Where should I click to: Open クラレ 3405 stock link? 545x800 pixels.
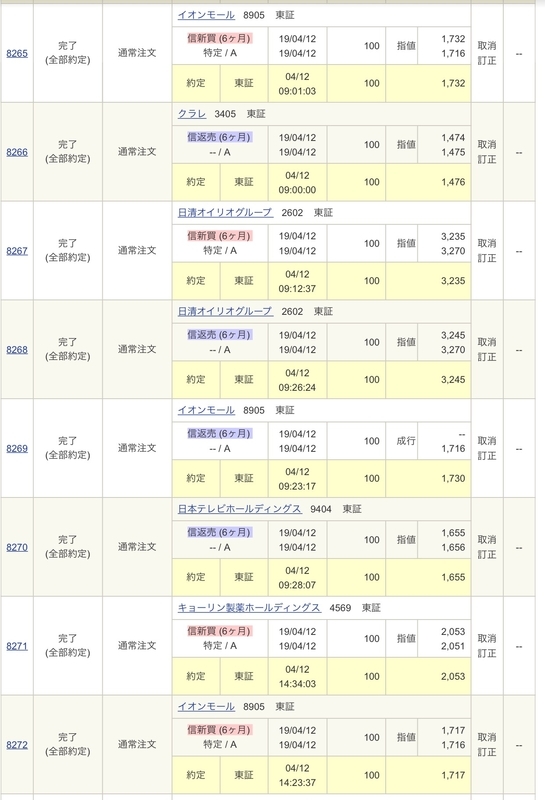click(191, 114)
